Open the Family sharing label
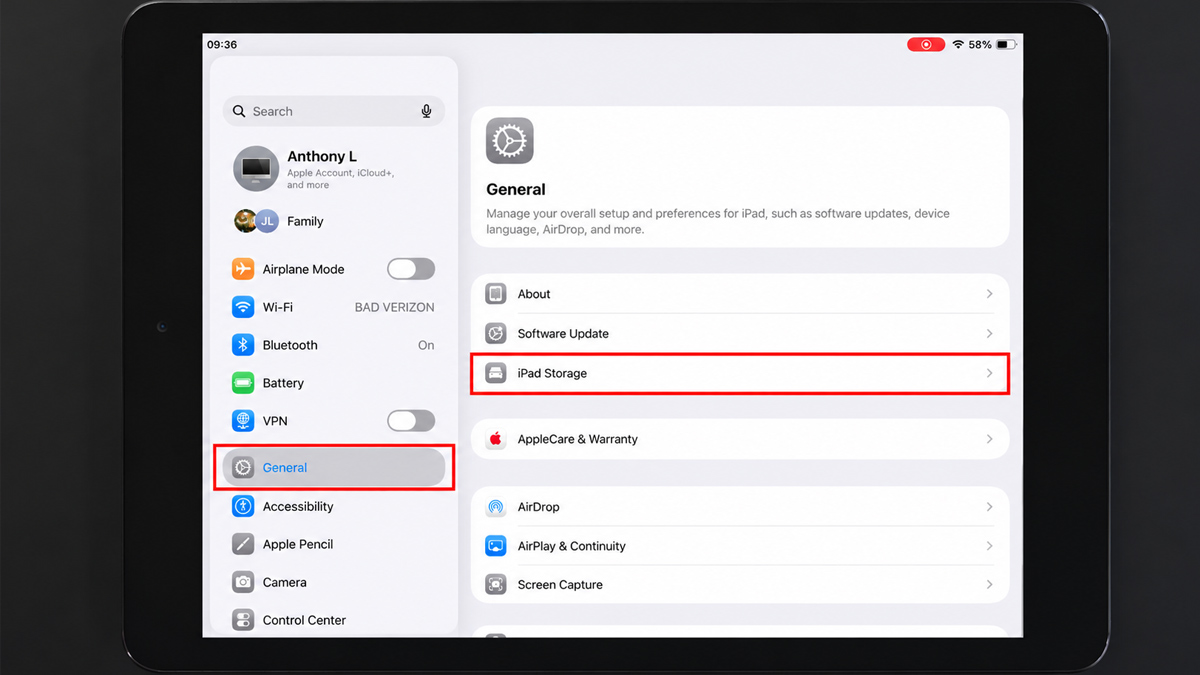This screenshot has width=1200, height=675. tap(305, 221)
